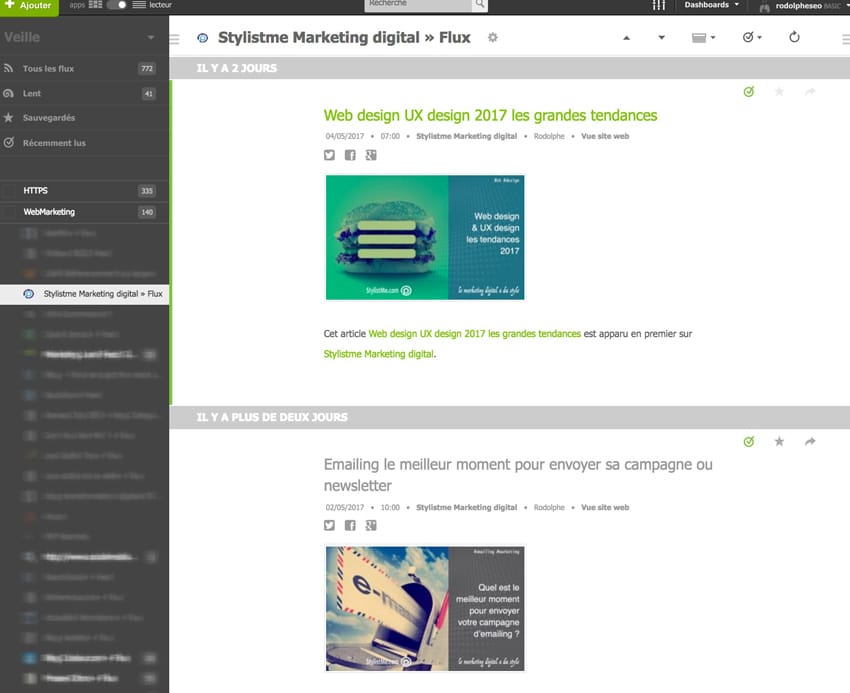
Task: Open the Dashboards dropdown menu
Action: pyautogui.click(x=711, y=5)
